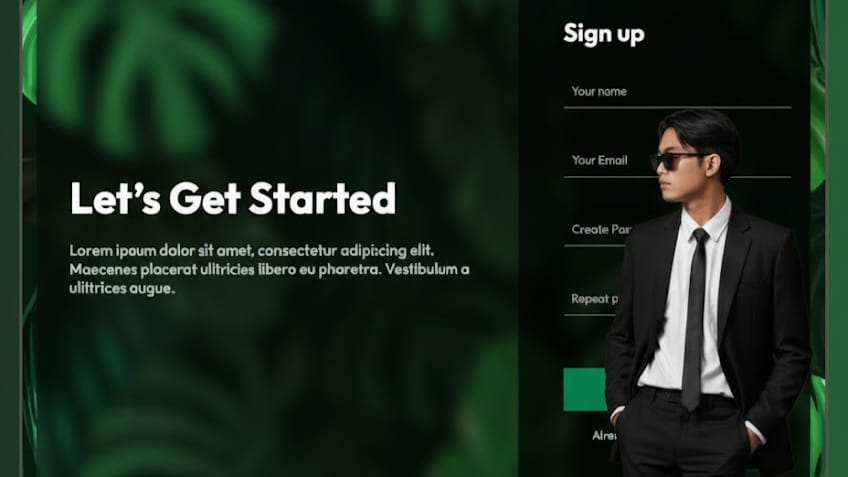Screen dimensions: 848x477
Task: Click the man's black trousers
Action: pyautogui.click(x=687, y=435)
